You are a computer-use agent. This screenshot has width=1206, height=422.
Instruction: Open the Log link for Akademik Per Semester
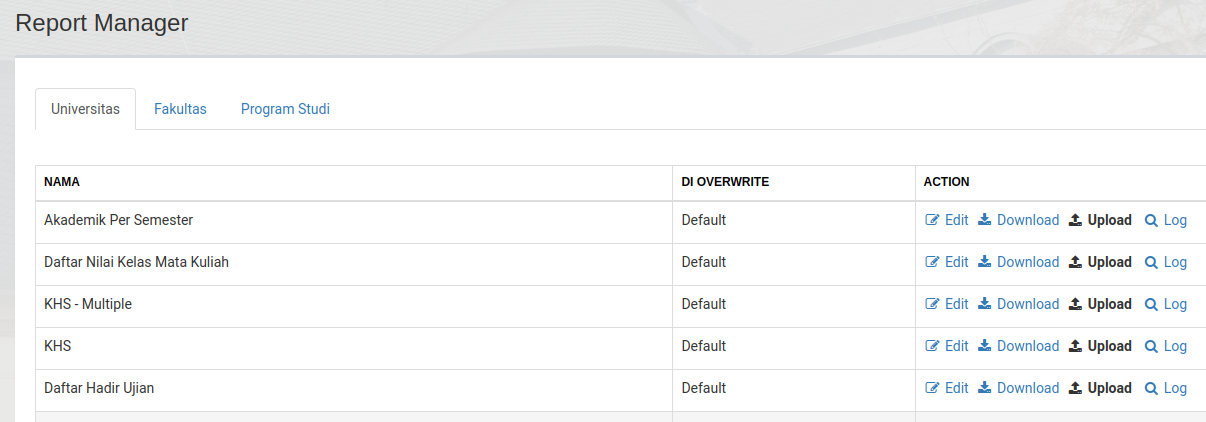1175,220
